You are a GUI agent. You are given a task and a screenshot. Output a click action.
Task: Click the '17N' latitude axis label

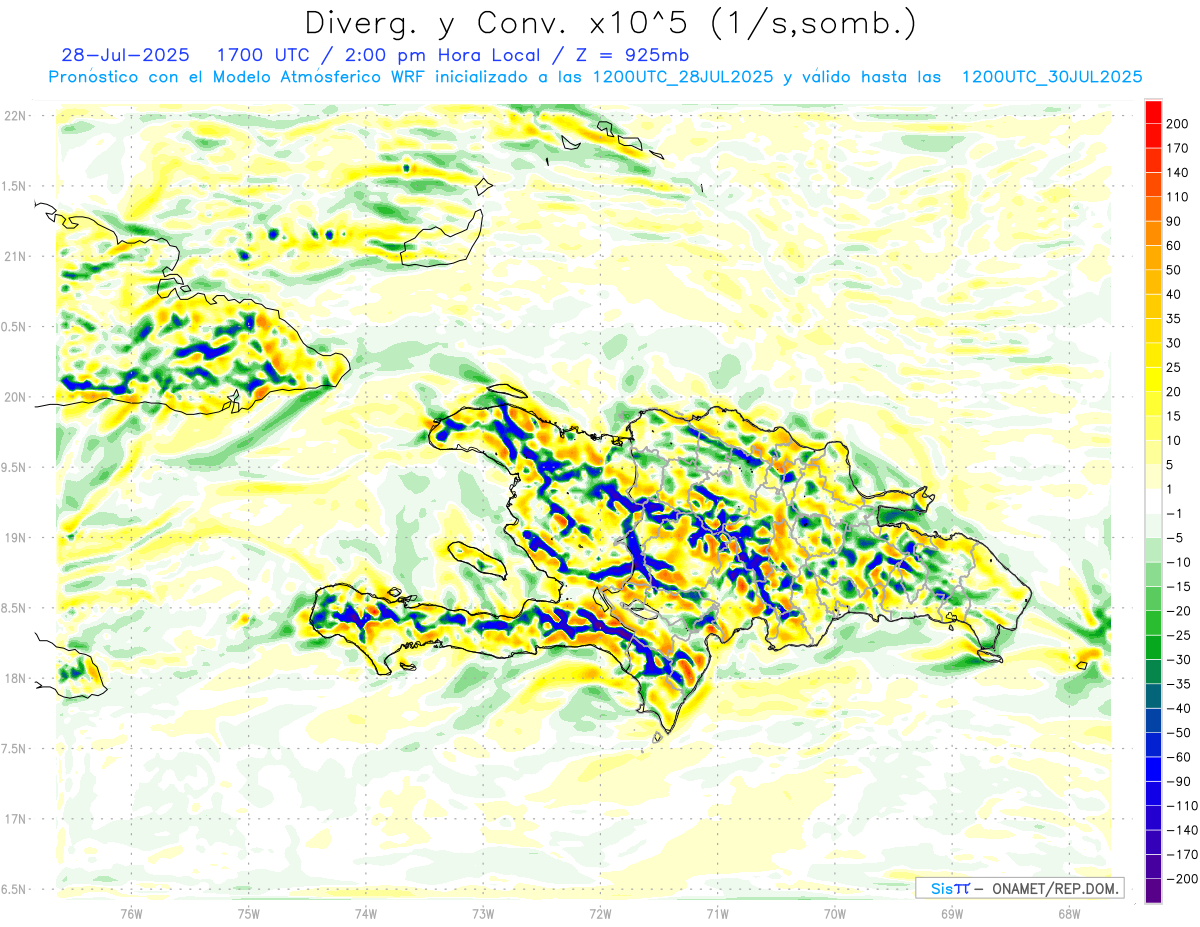click(x=15, y=819)
